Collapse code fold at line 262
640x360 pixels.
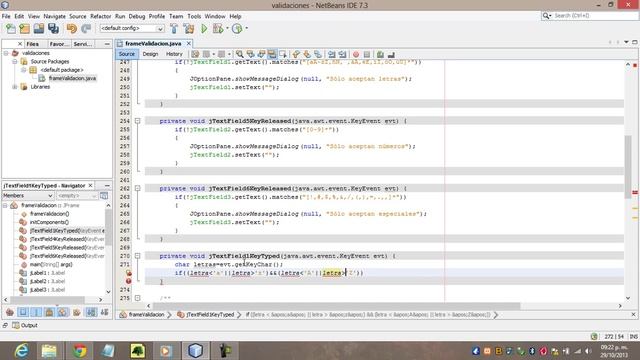(x=138, y=189)
